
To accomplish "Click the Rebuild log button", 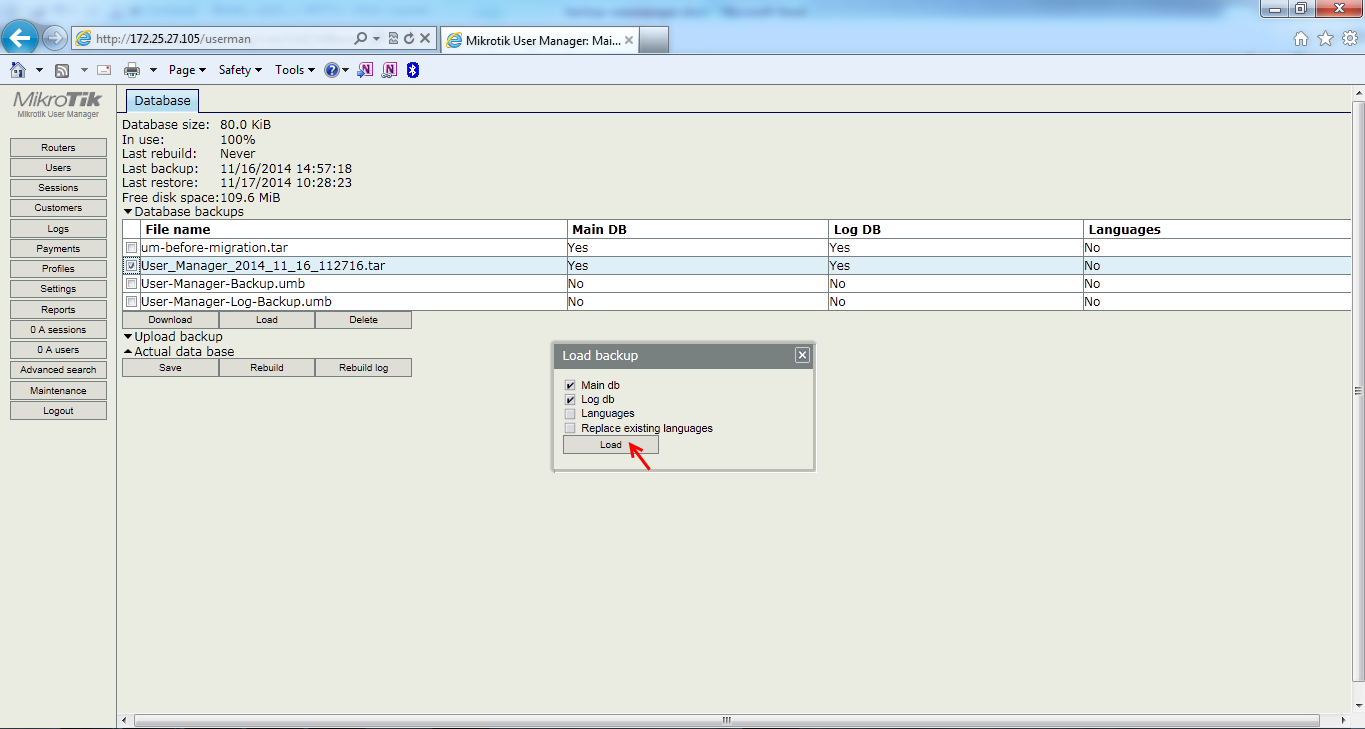I will pos(363,368).
